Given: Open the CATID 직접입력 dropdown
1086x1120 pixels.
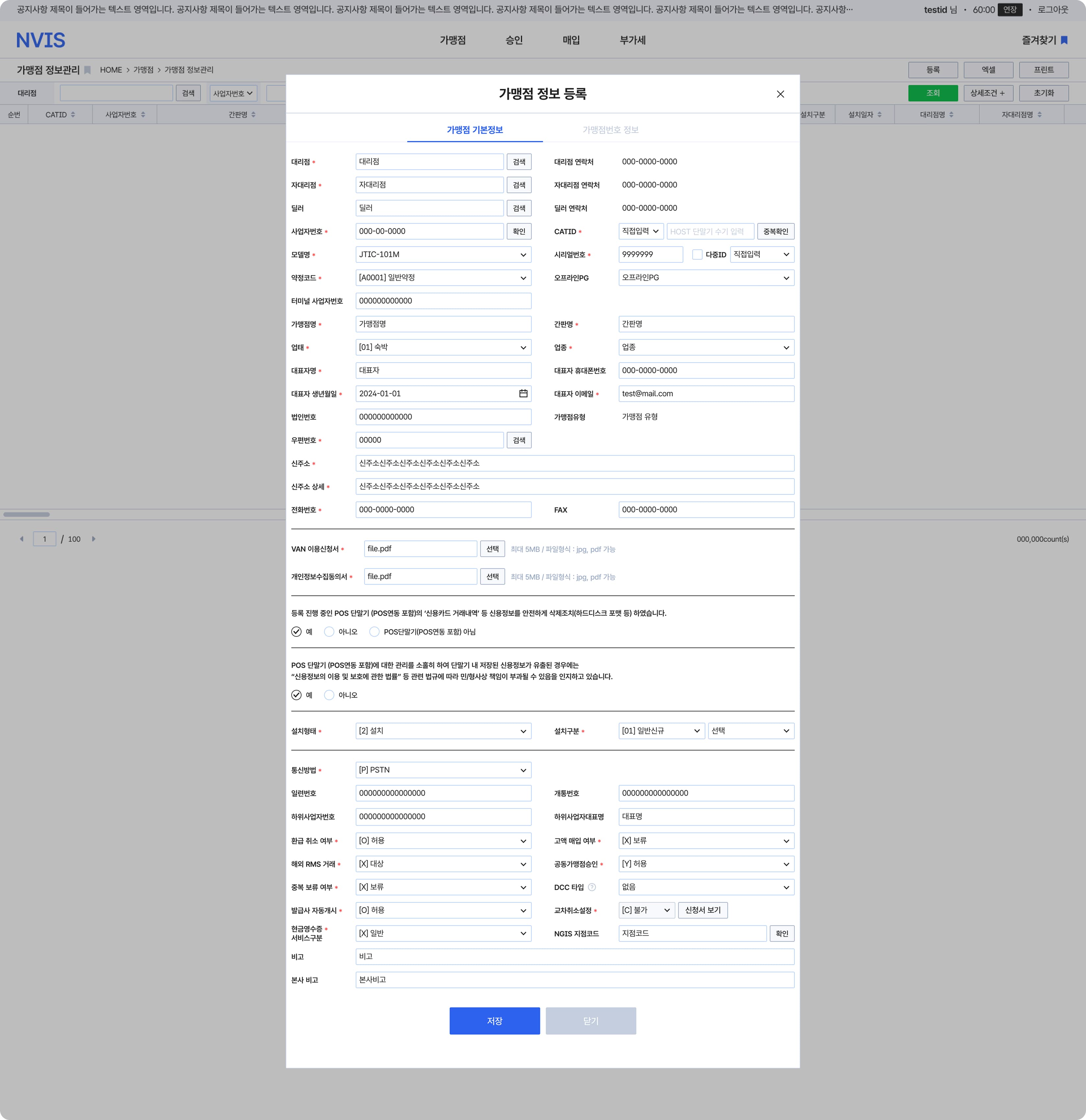Looking at the screenshot, I should [641, 231].
